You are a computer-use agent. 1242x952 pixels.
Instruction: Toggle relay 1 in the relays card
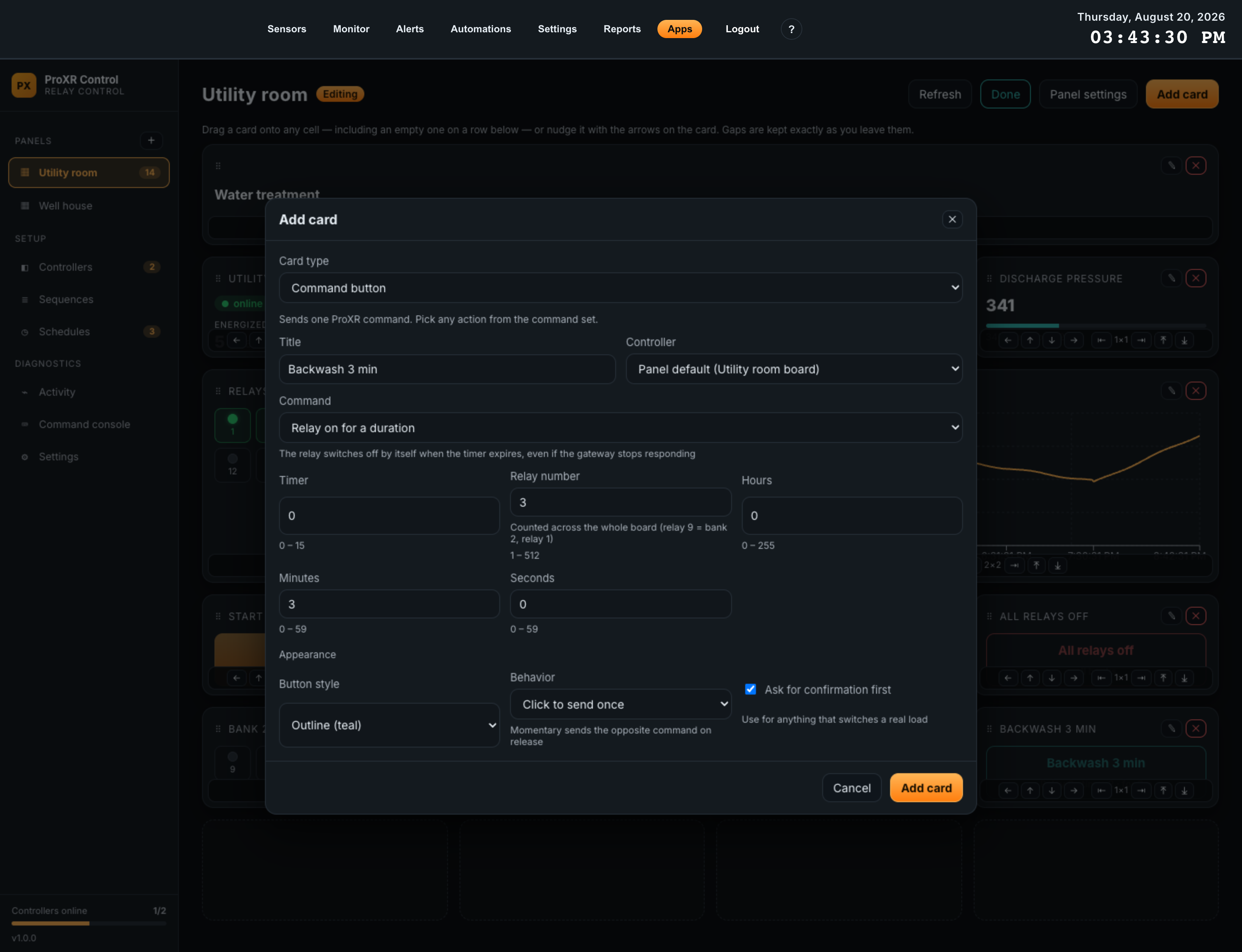[x=232, y=425]
